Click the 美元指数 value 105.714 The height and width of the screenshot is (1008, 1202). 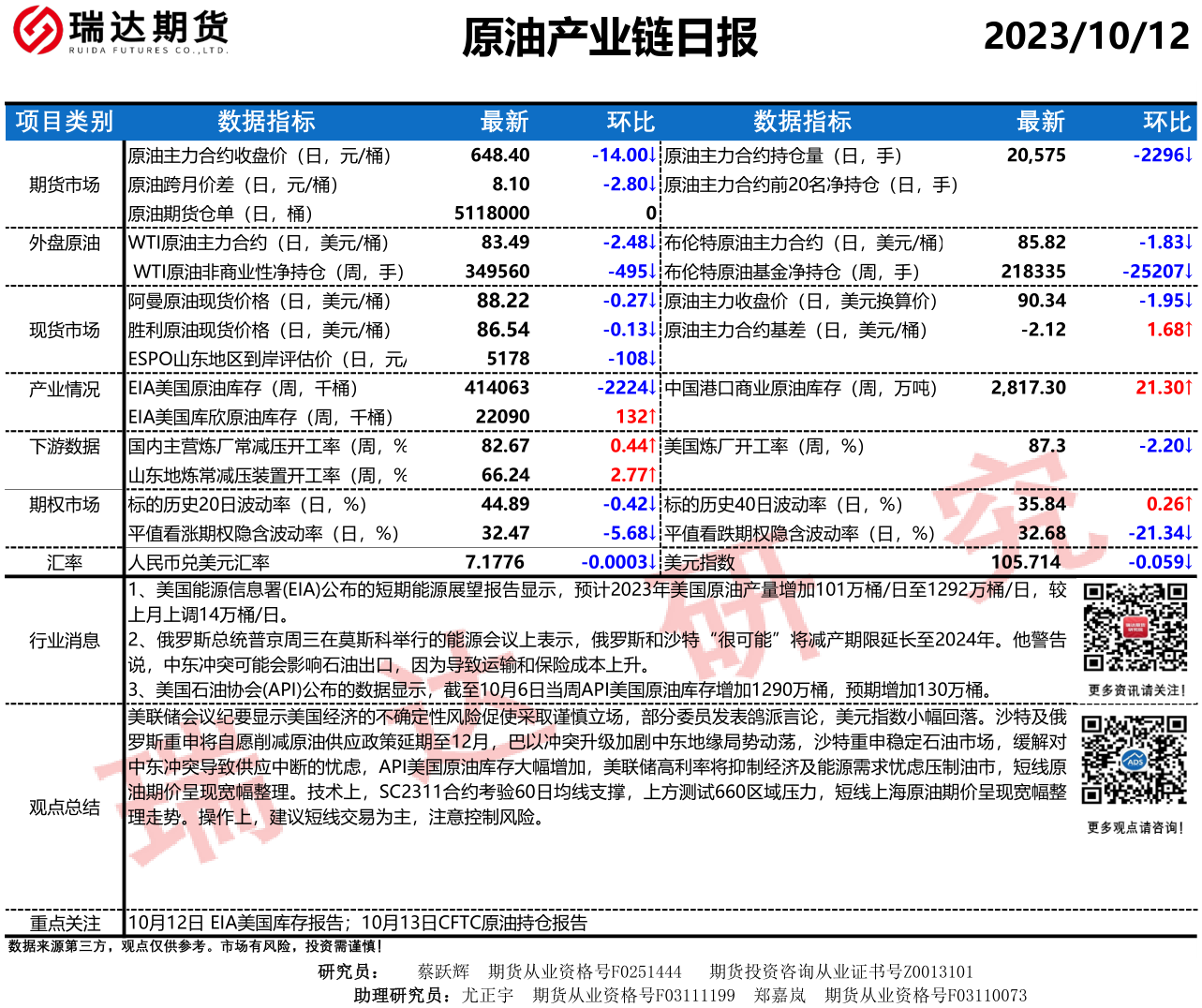coord(1026,562)
